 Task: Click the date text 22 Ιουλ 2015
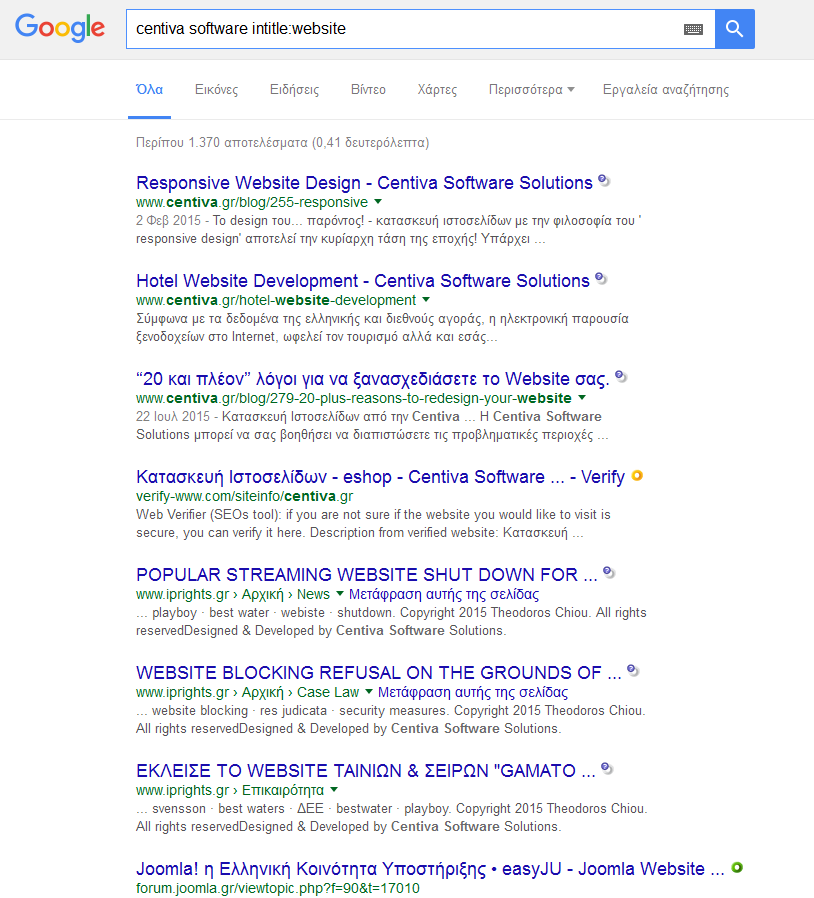tap(173, 416)
